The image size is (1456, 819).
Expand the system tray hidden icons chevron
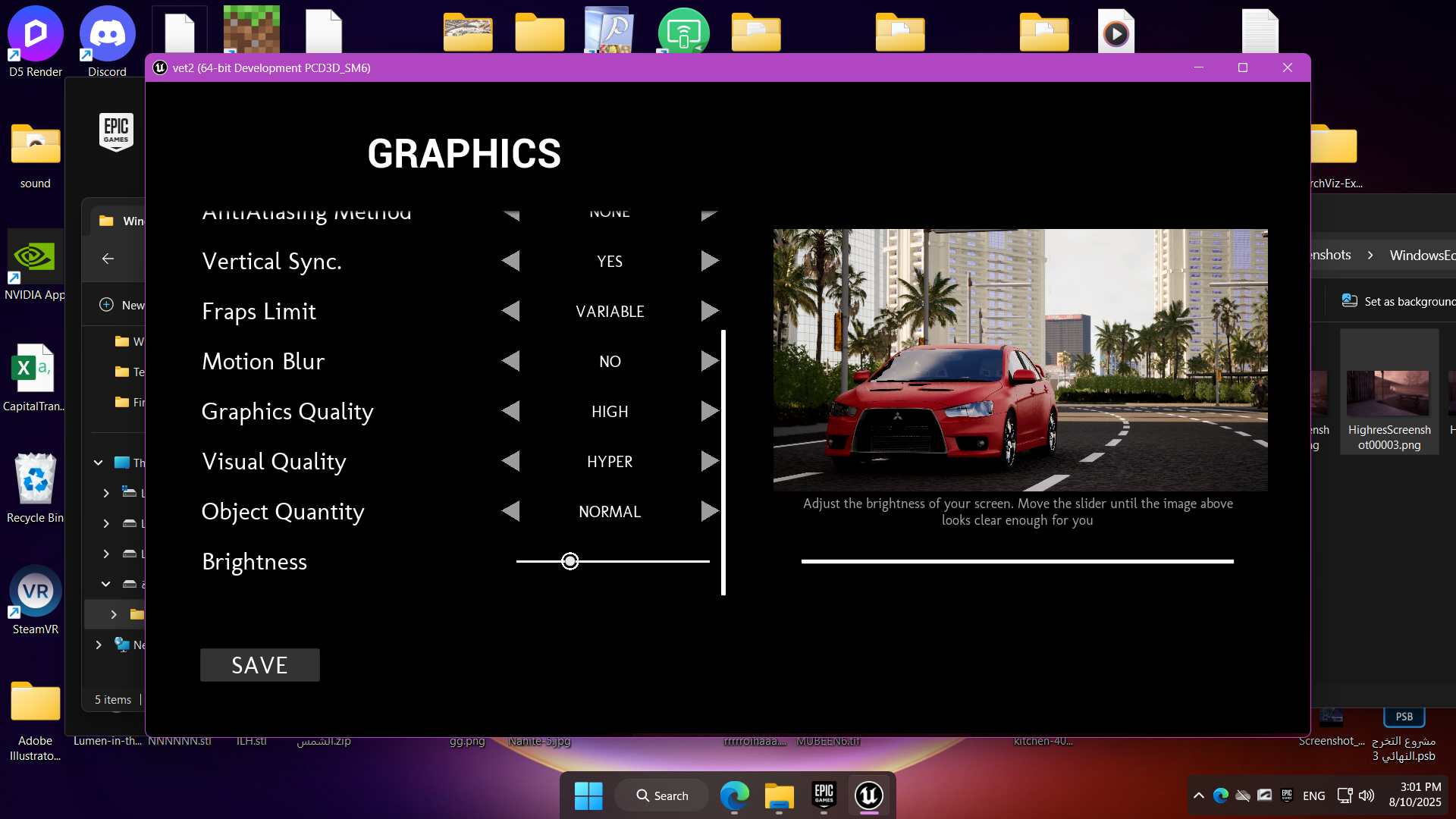click(1198, 795)
